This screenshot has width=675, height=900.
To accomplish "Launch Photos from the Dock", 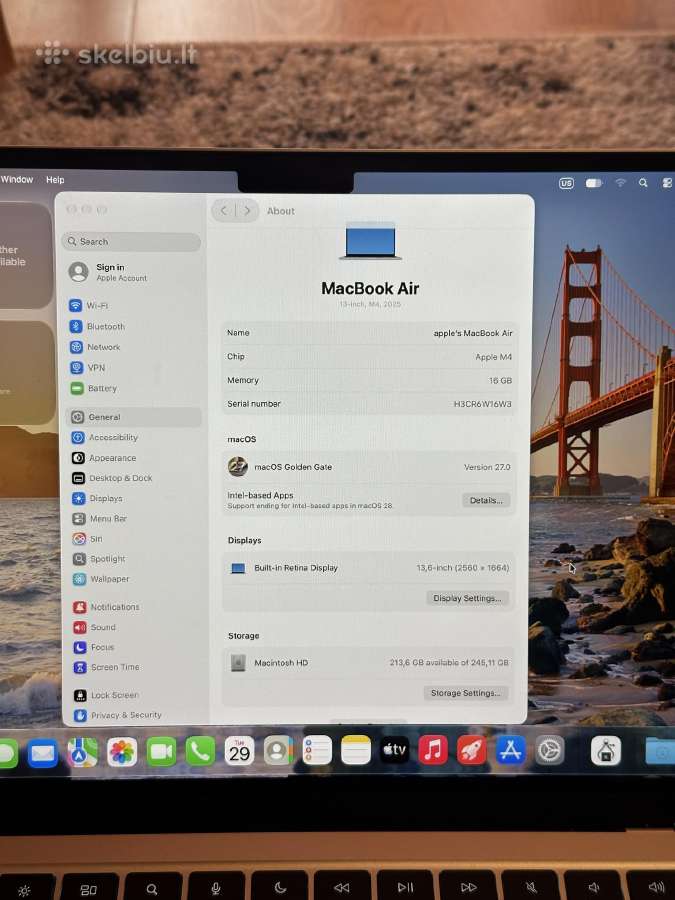I will coord(122,752).
